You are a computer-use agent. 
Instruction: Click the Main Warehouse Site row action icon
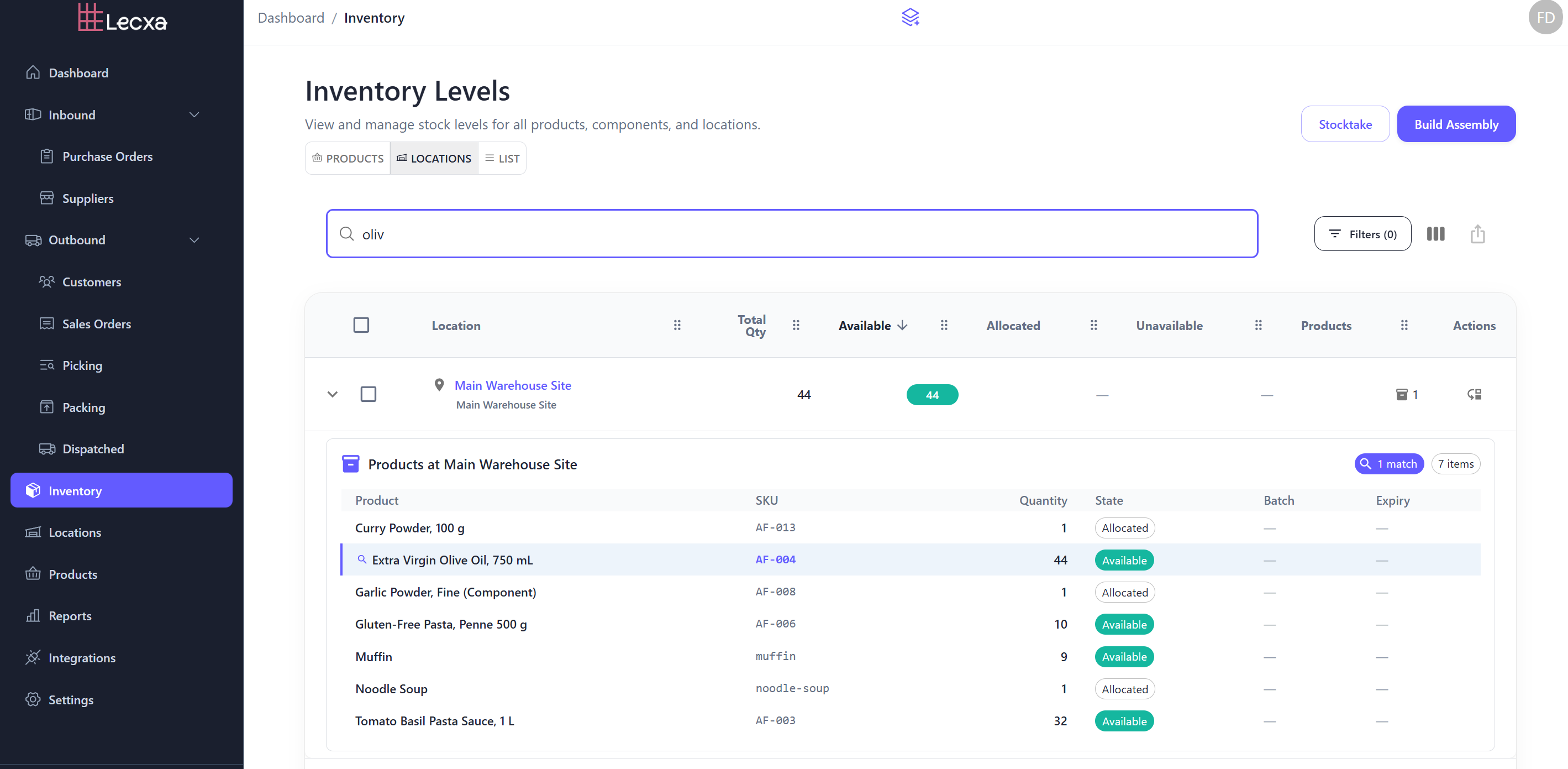point(1474,395)
